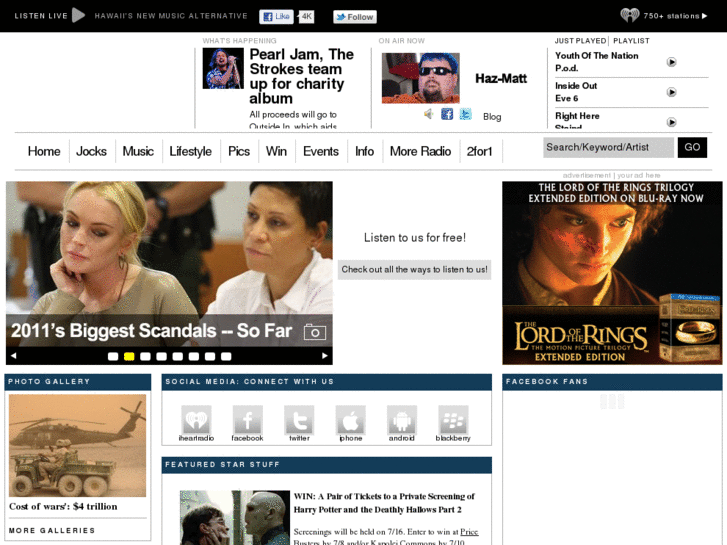727x545 pixels.
Task: Open the Playlist tab
Action: [631, 41]
